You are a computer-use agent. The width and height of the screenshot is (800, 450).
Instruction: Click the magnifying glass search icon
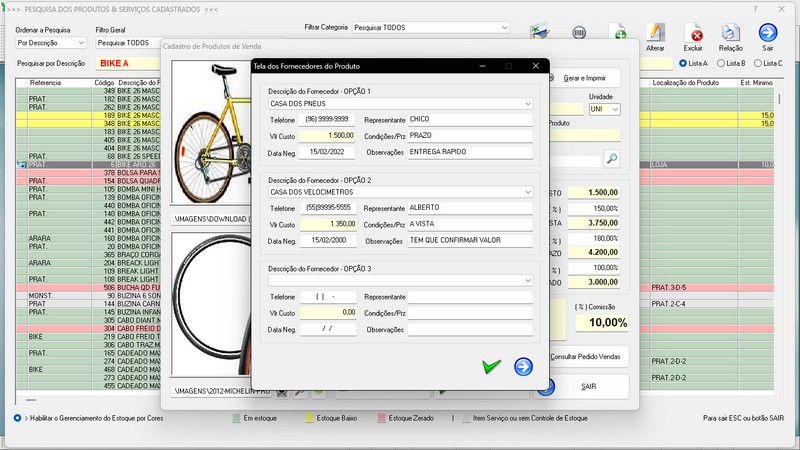(611, 158)
